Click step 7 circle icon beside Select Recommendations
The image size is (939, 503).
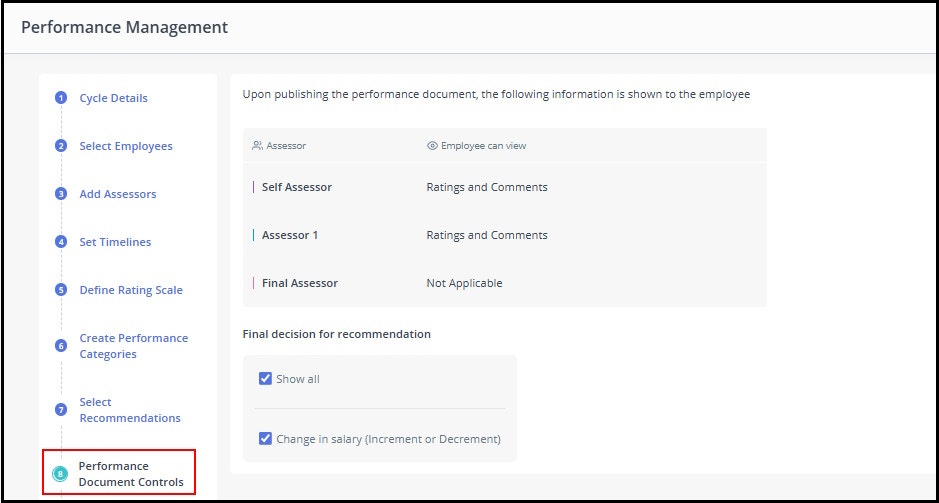point(60,410)
